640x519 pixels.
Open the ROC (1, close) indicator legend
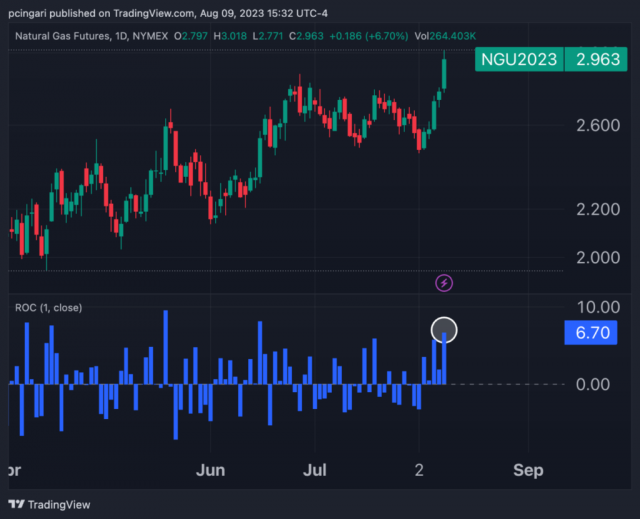(48, 307)
